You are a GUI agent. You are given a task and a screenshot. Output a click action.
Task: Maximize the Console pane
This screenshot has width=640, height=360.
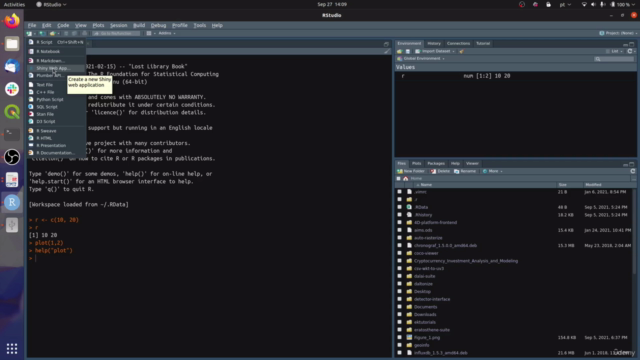pos(386,44)
